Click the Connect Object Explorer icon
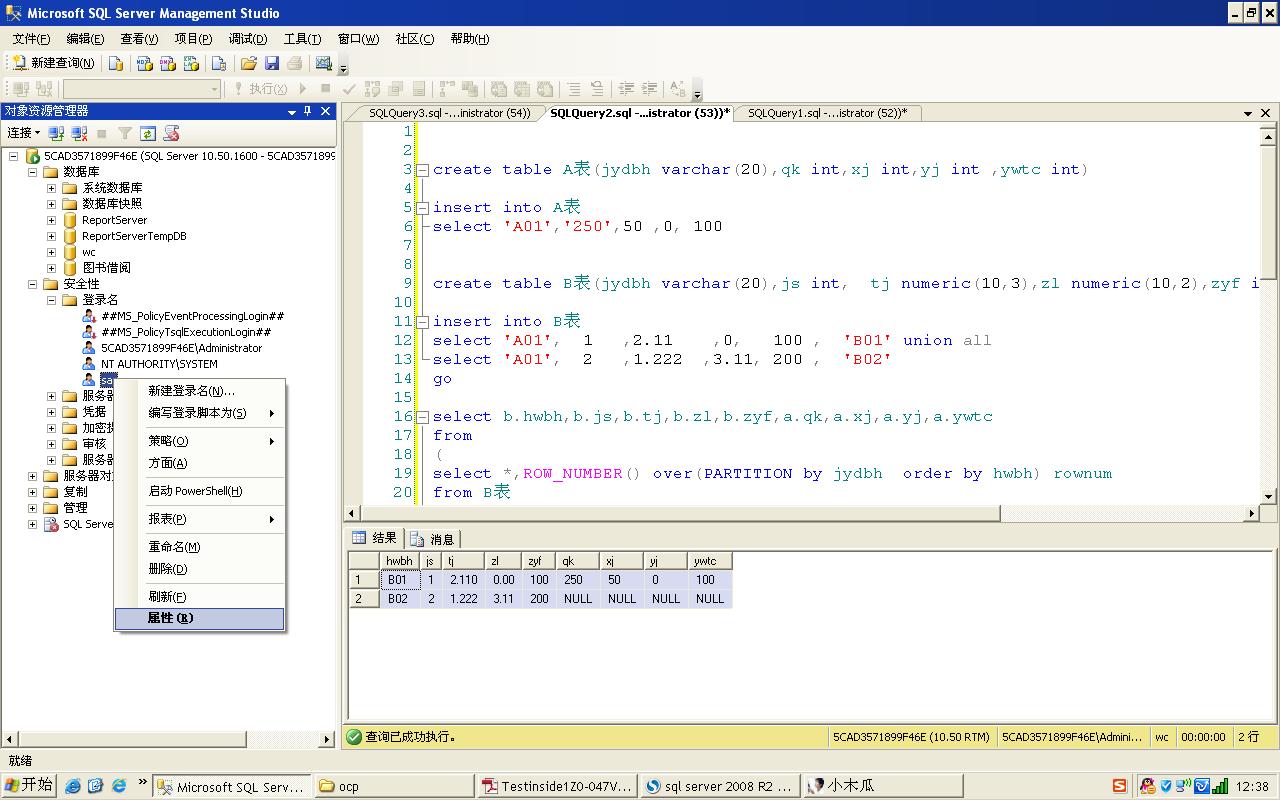 tap(57, 133)
